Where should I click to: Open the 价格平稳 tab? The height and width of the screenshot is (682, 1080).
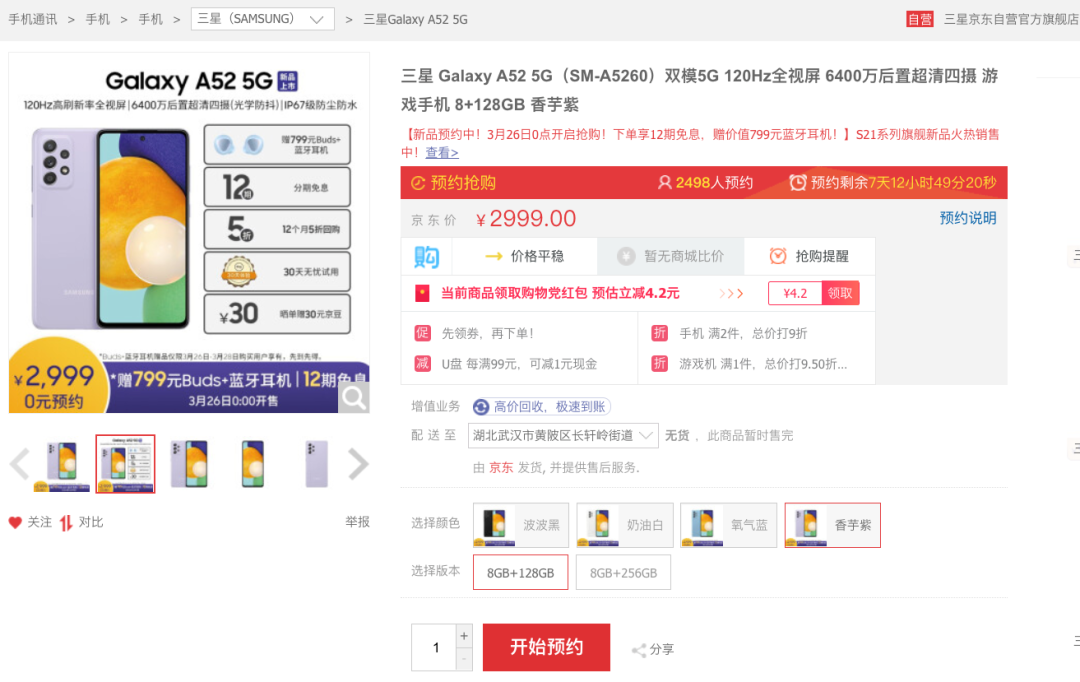[x=525, y=256]
